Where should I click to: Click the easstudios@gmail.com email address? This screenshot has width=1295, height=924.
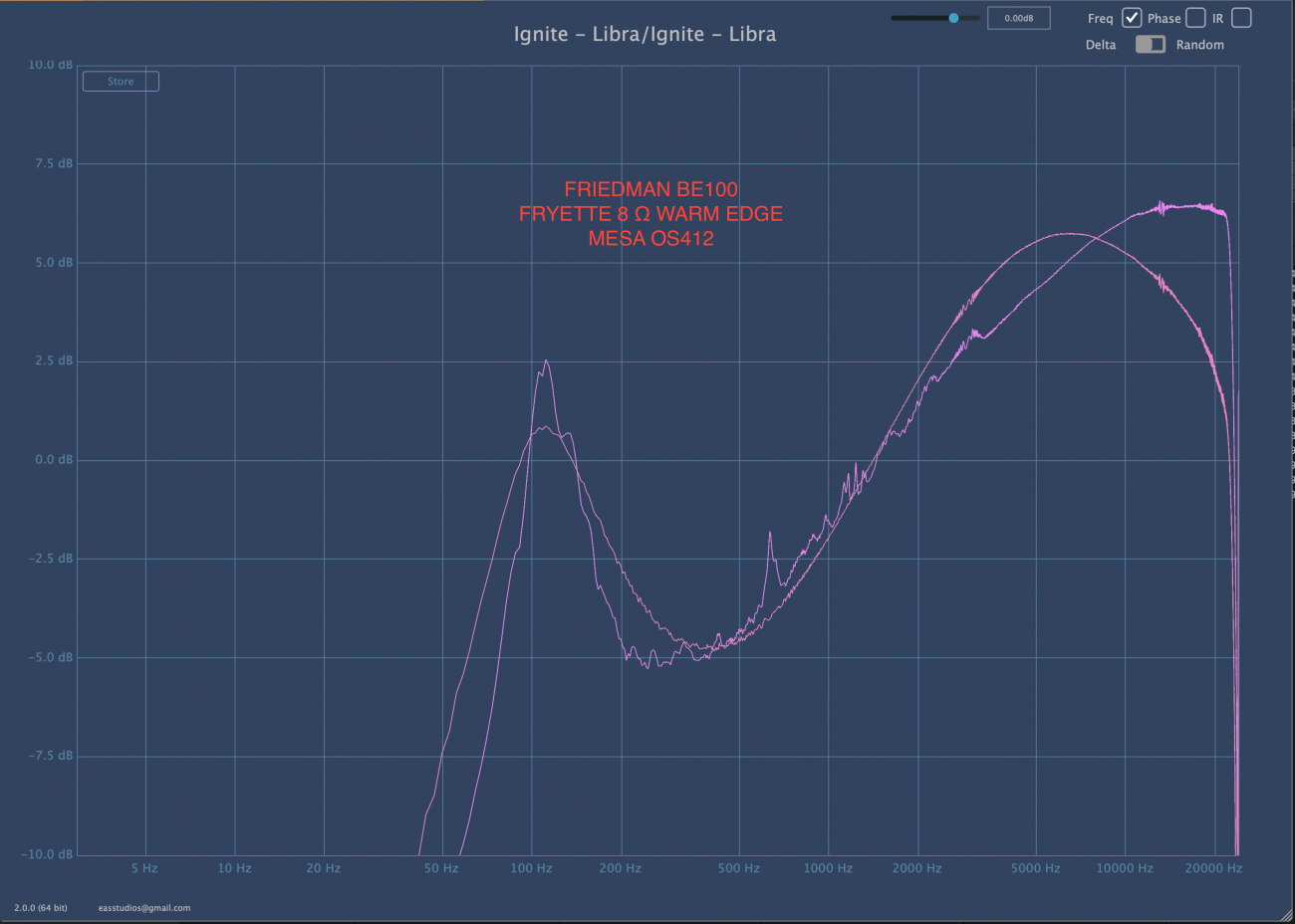[x=144, y=908]
